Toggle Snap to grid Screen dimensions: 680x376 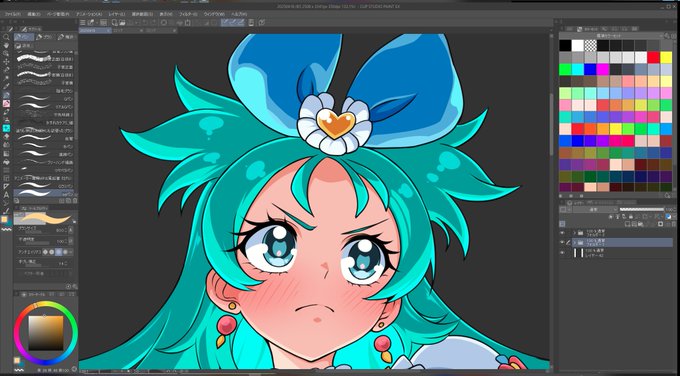(242, 22)
